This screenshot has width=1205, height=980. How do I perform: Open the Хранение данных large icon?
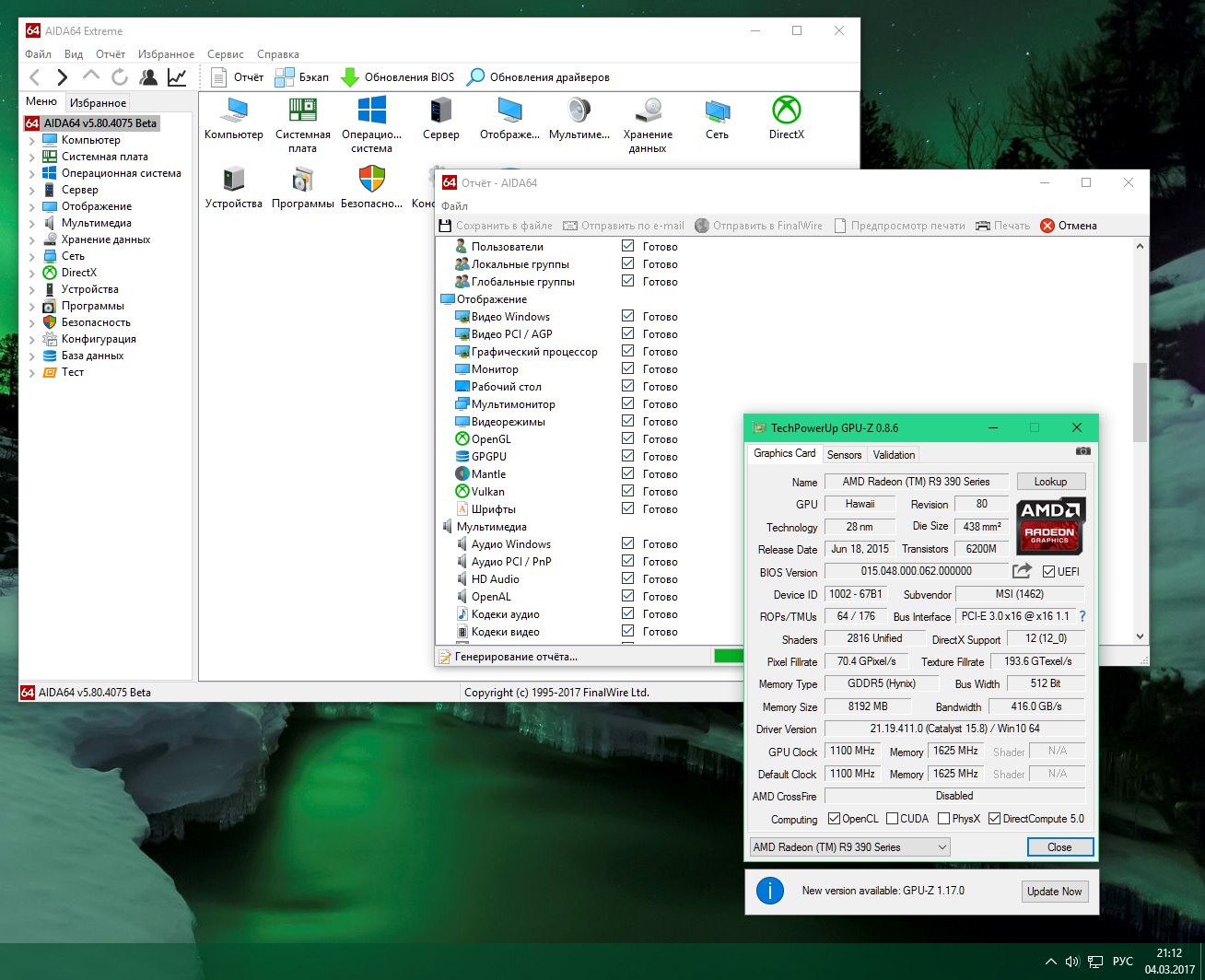click(x=649, y=124)
